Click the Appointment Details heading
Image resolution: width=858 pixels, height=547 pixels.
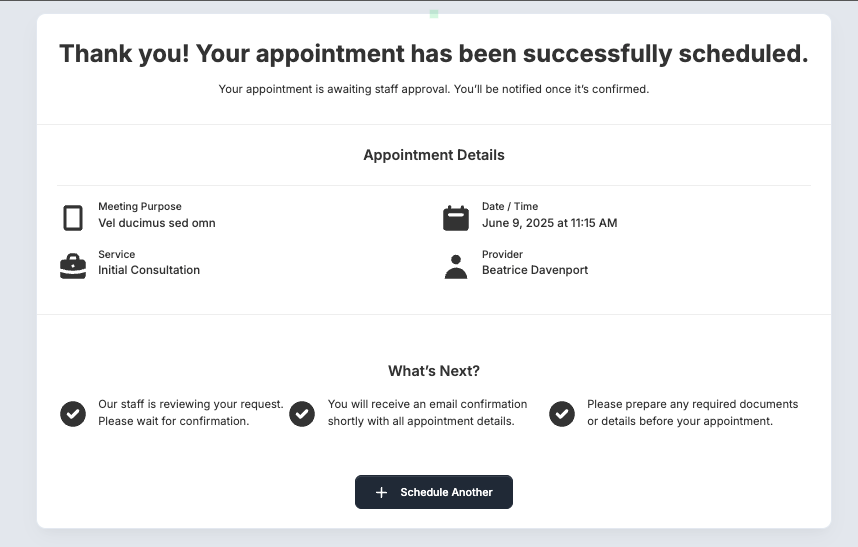point(434,155)
